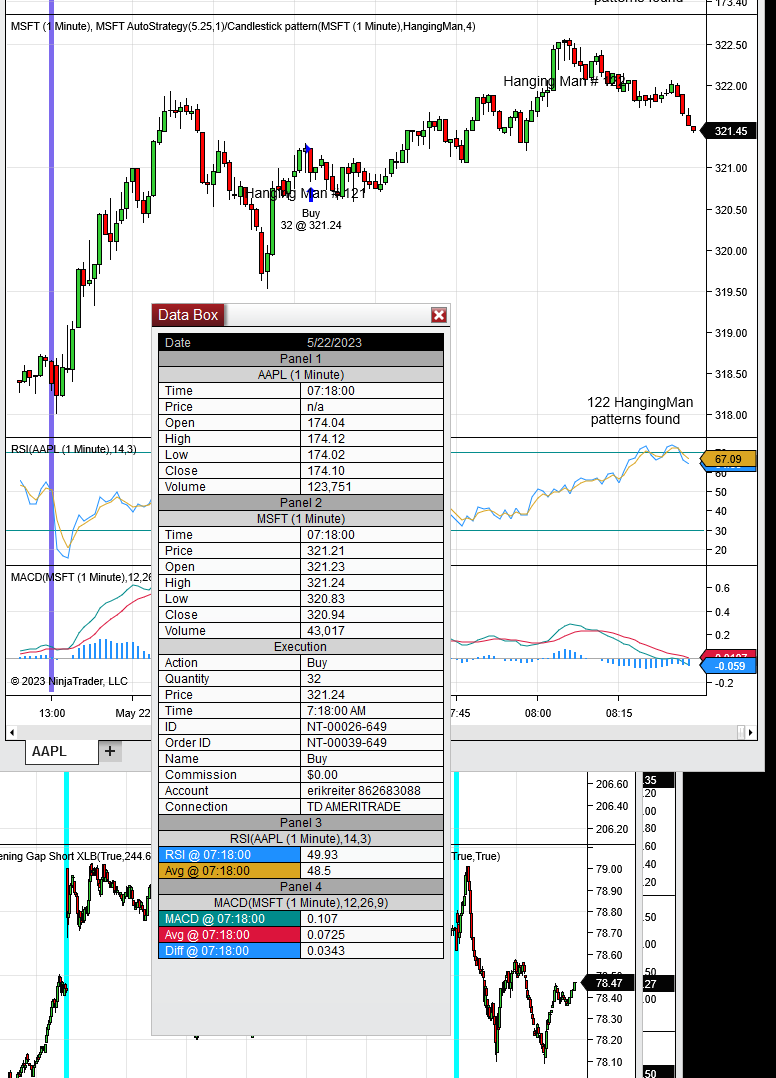This screenshot has width=776, height=1078.
Task: Click the Panel 1 header row
Action: pos(301,358)
